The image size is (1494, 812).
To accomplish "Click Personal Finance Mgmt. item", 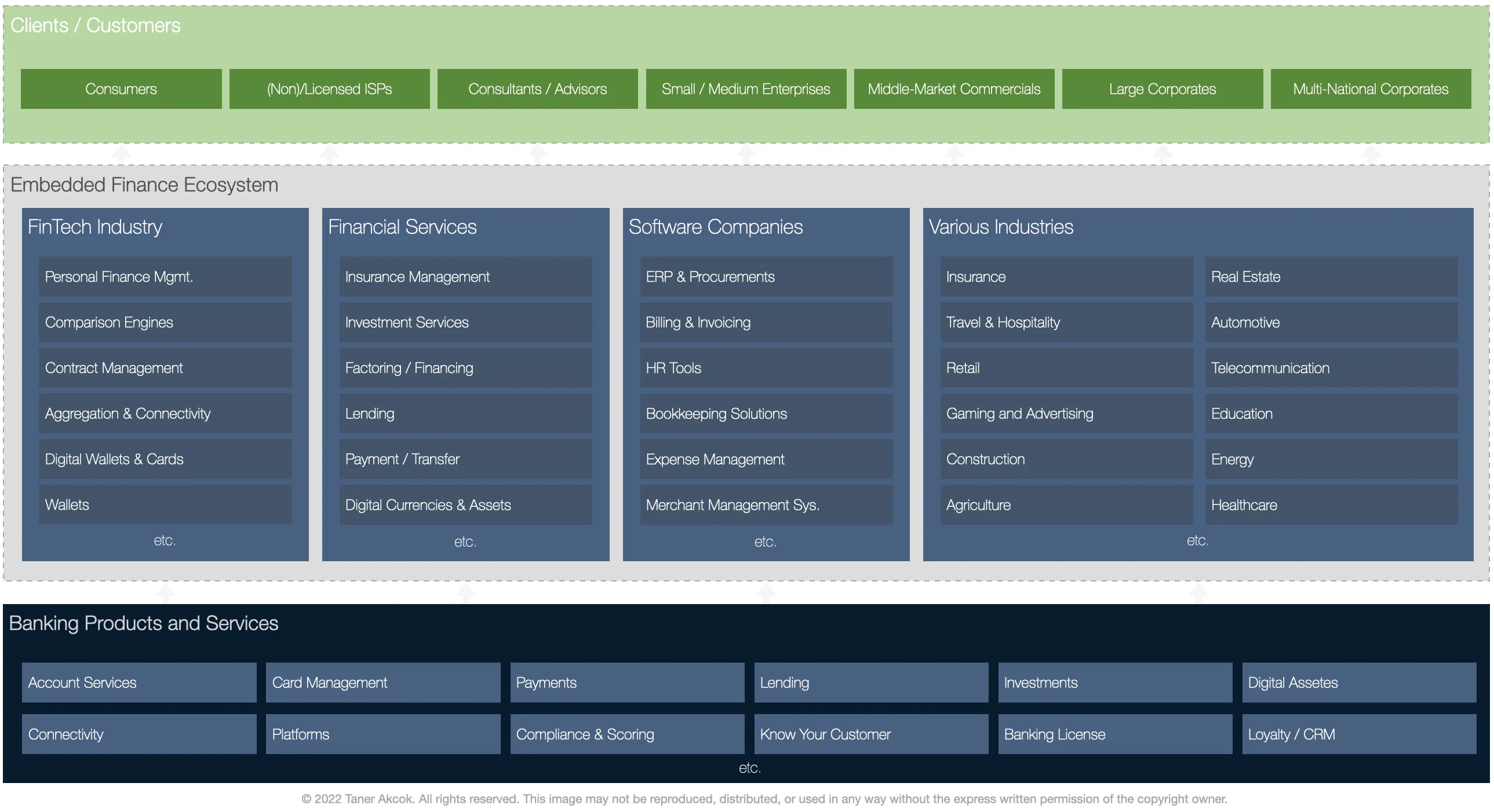I will [x=165, y=277].
